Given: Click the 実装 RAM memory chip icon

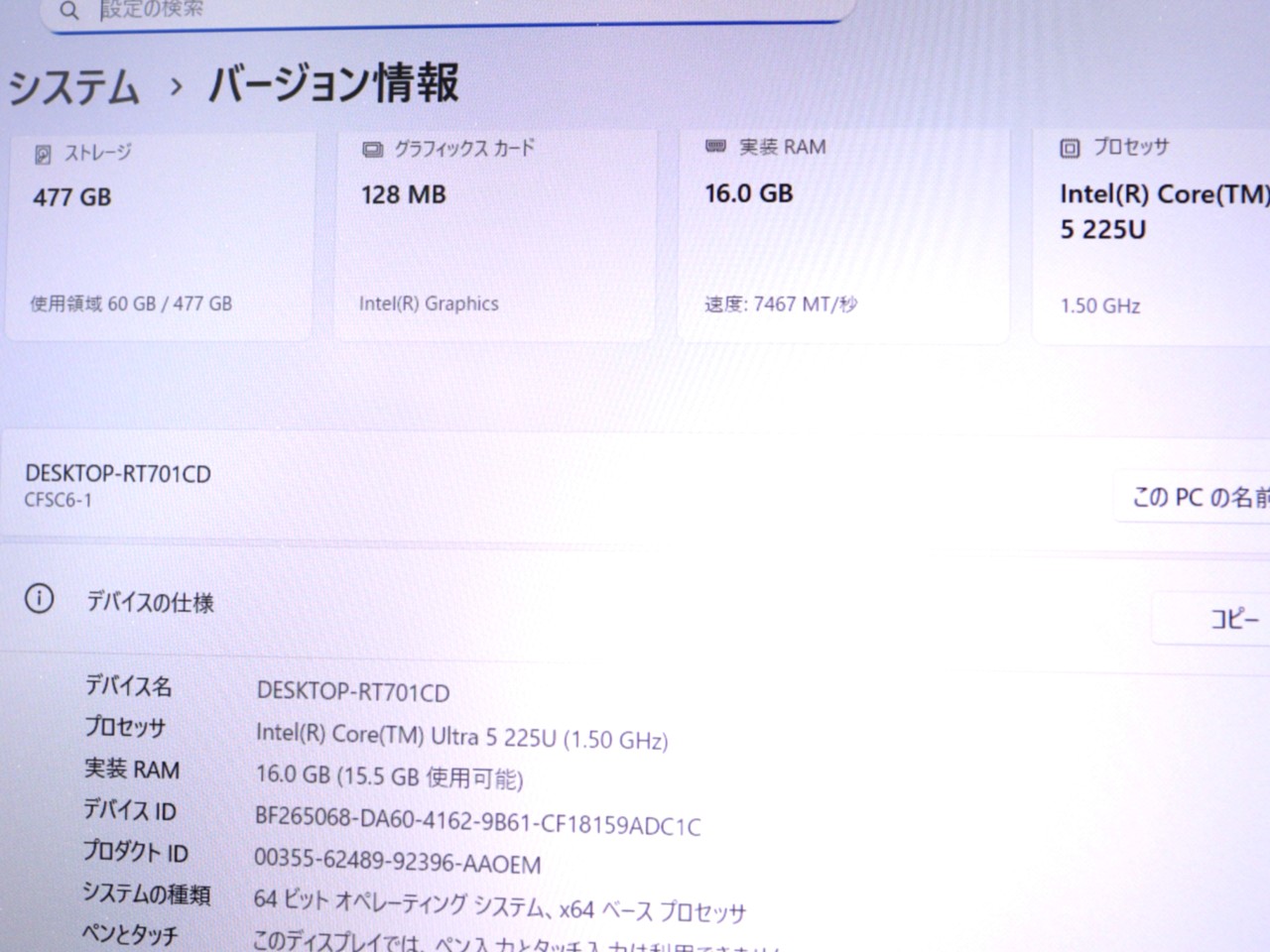Looking at the screenshot, I should [x=715, y=147].
